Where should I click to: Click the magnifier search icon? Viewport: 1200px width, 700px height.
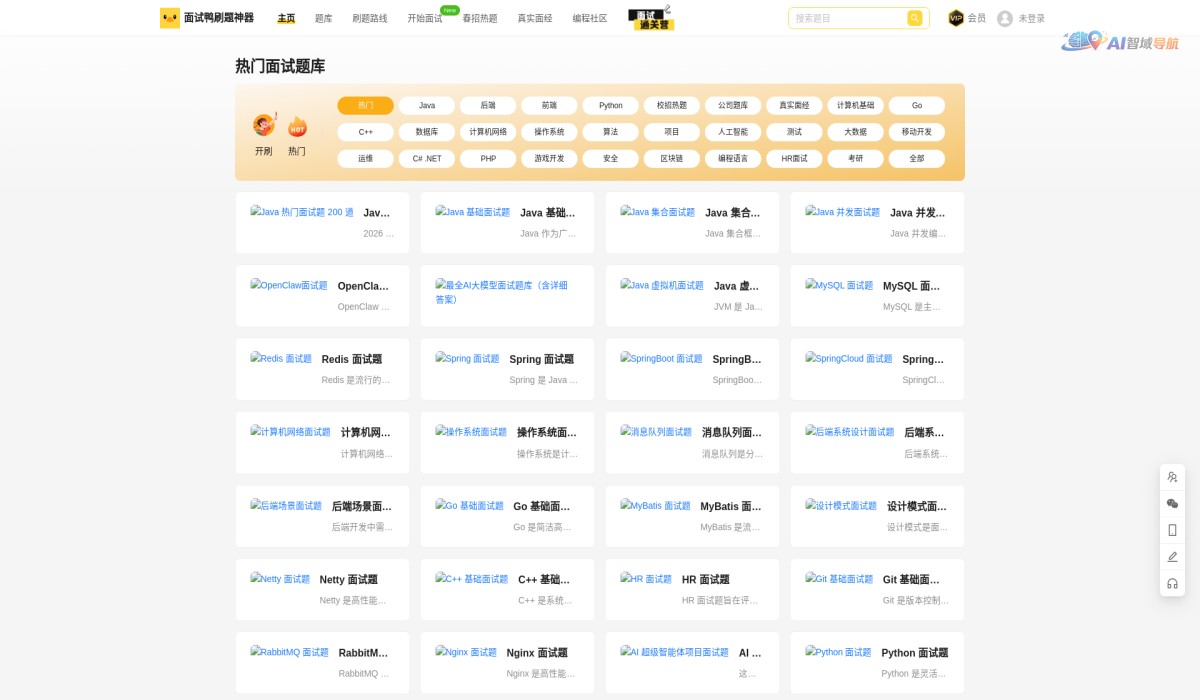915,17
